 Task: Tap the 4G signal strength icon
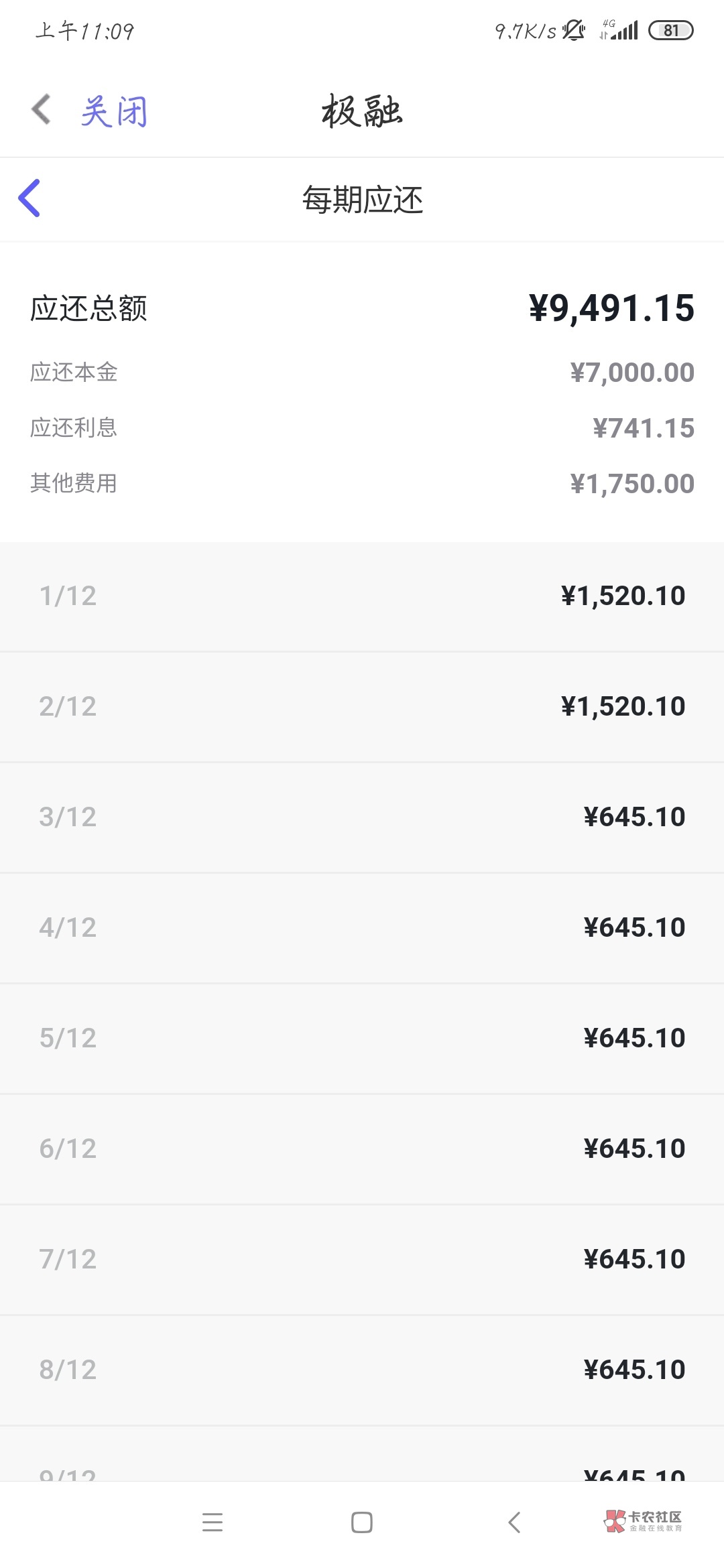point(619,30)
